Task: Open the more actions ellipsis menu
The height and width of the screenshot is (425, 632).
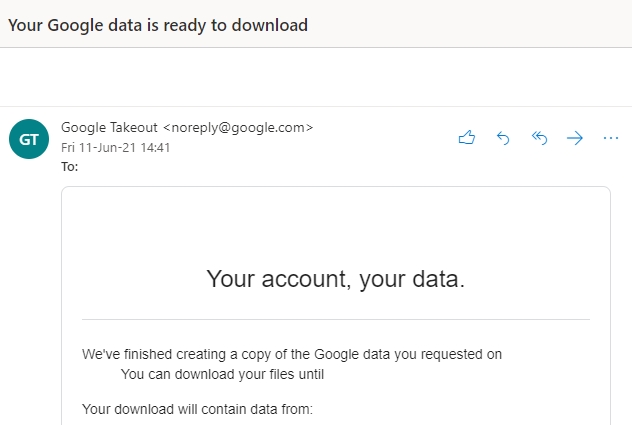Action: click(x=611, y=138)
